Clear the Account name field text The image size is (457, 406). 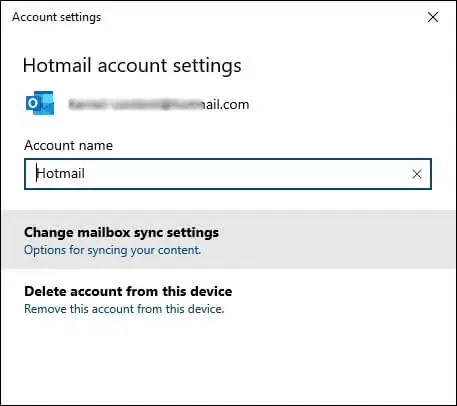417,174
